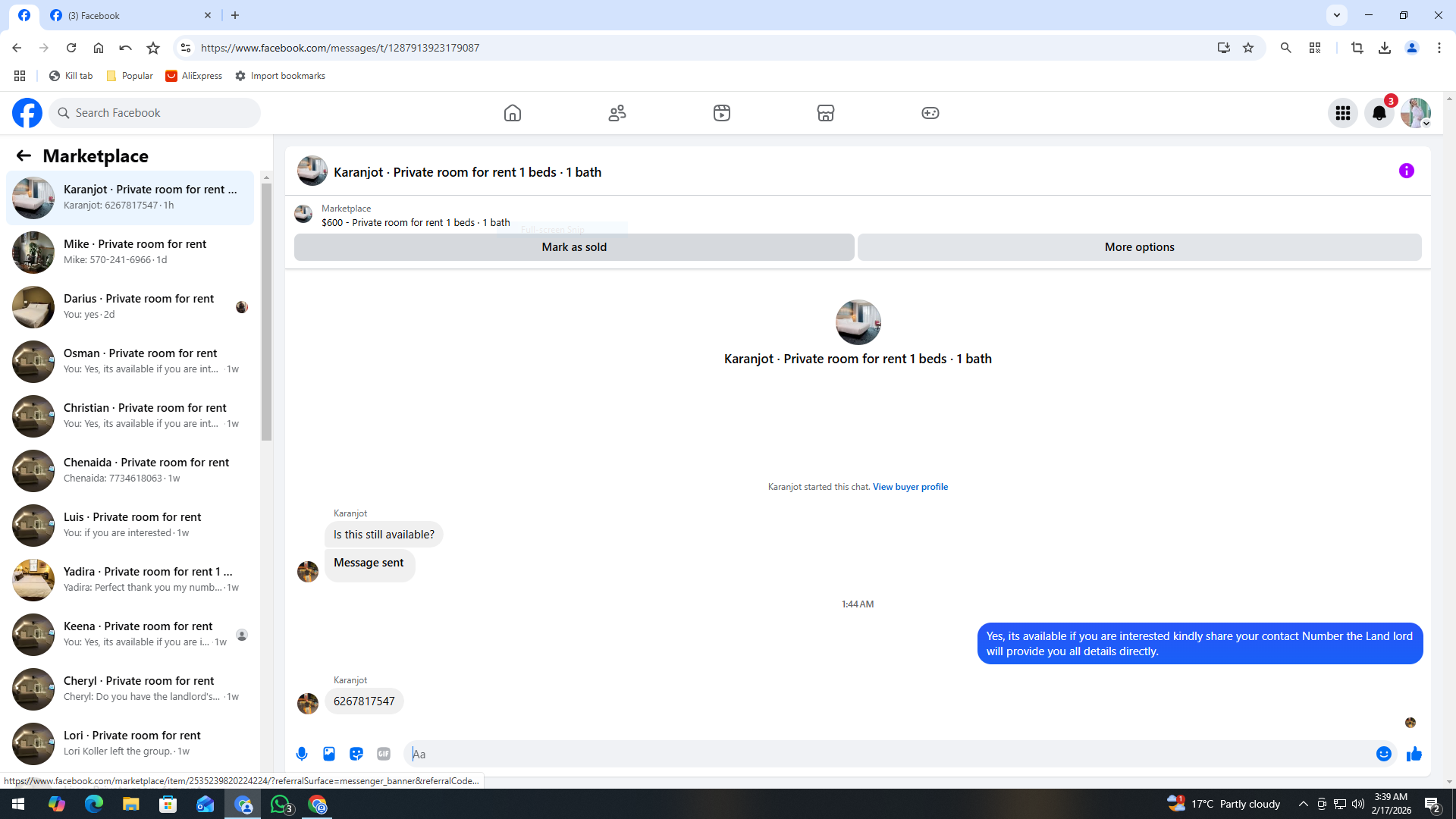
Task: Open browser three-dot menu
Action: coord(1439,48)
